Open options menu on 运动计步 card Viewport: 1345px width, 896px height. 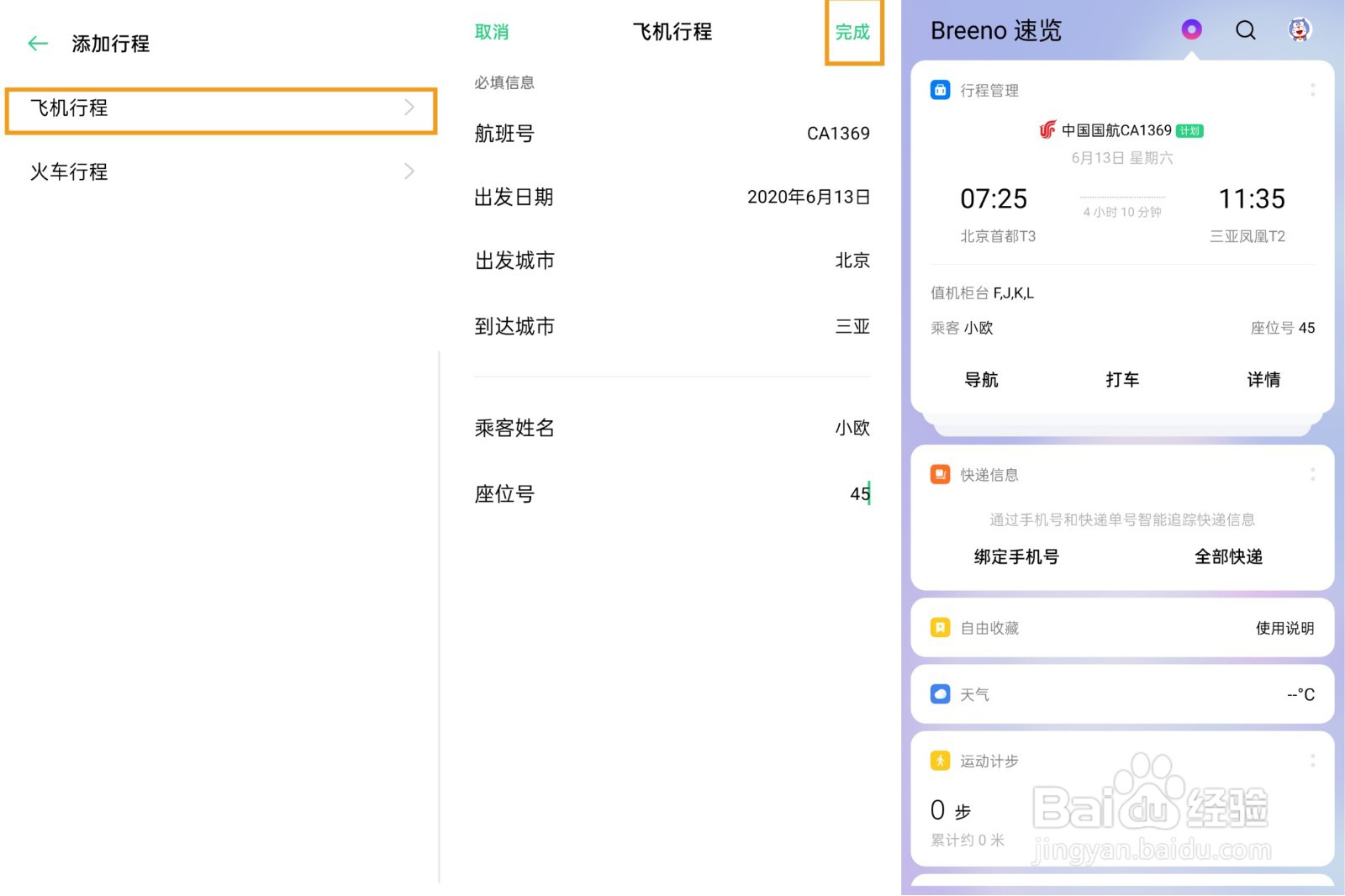[1312, 761]
